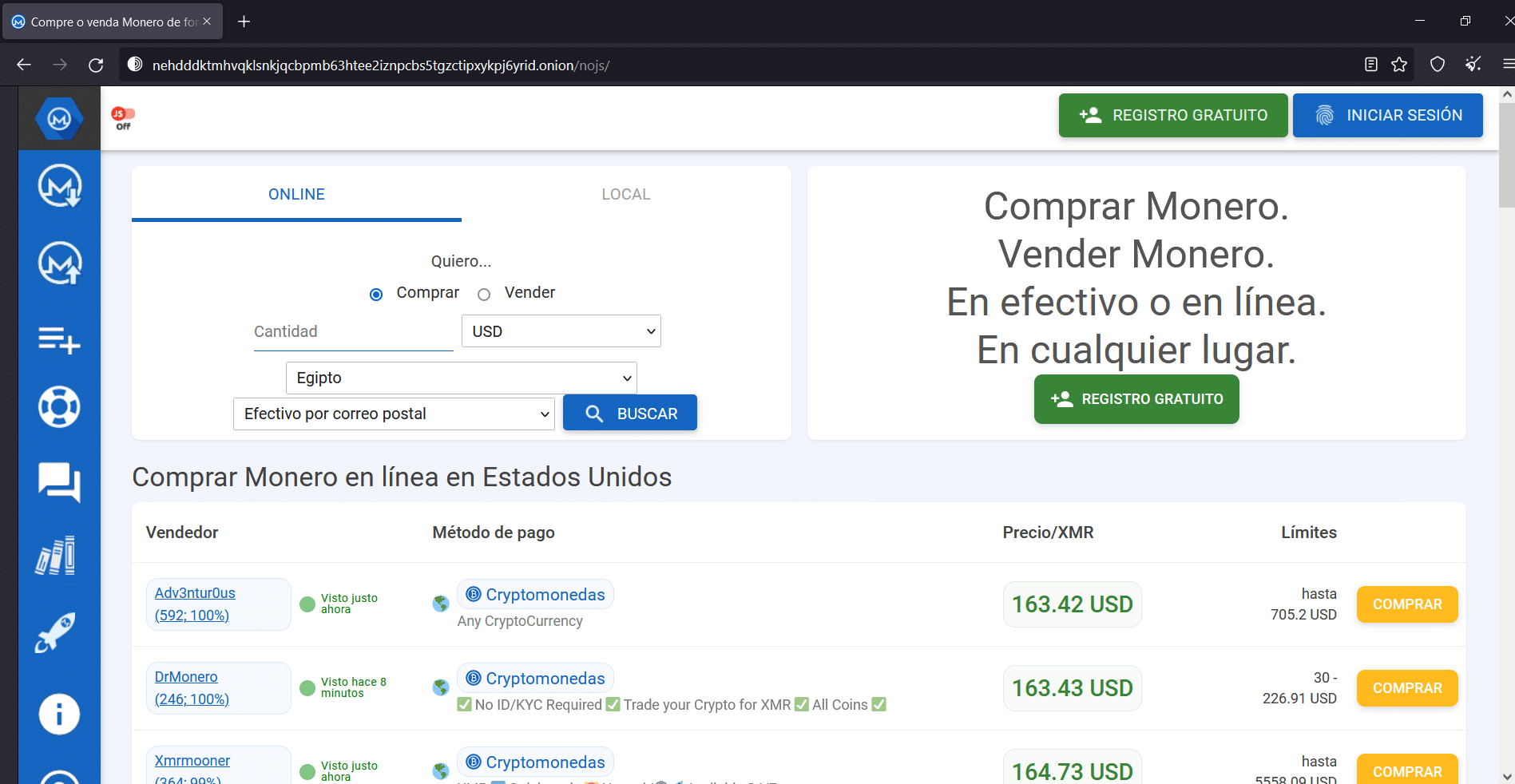This screenshot has width=1515, height=784.
Task: Click INICIAR SESIÓN button
Action: click(1388, 115)
